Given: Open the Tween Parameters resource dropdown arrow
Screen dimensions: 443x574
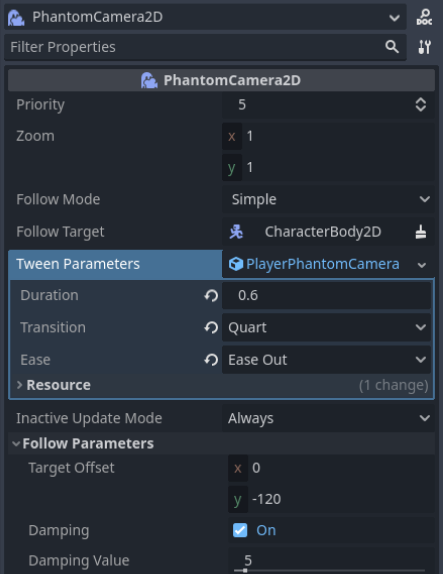Looking at the screenshot, I should click(x=422, y=265).
